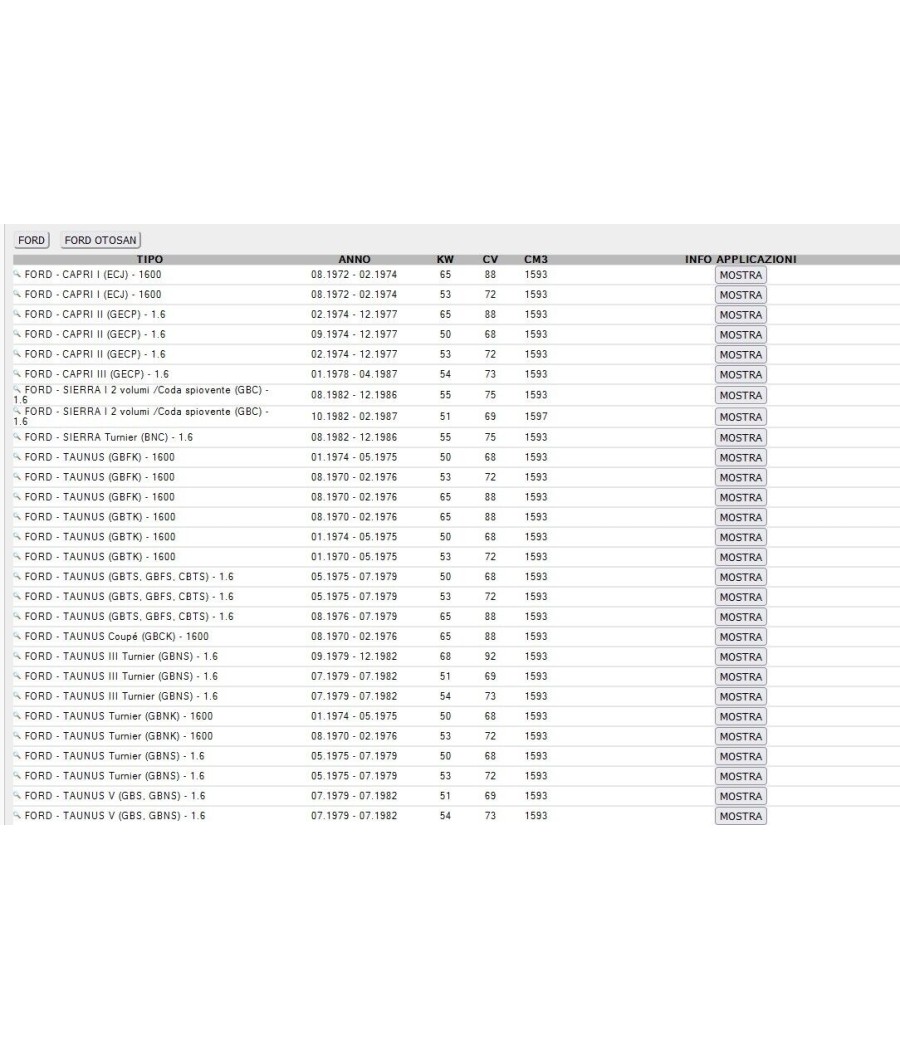
Task: Click text FORD - TAUNUS Coupé (GBCK) - 1600
Action: pos(117,636)
